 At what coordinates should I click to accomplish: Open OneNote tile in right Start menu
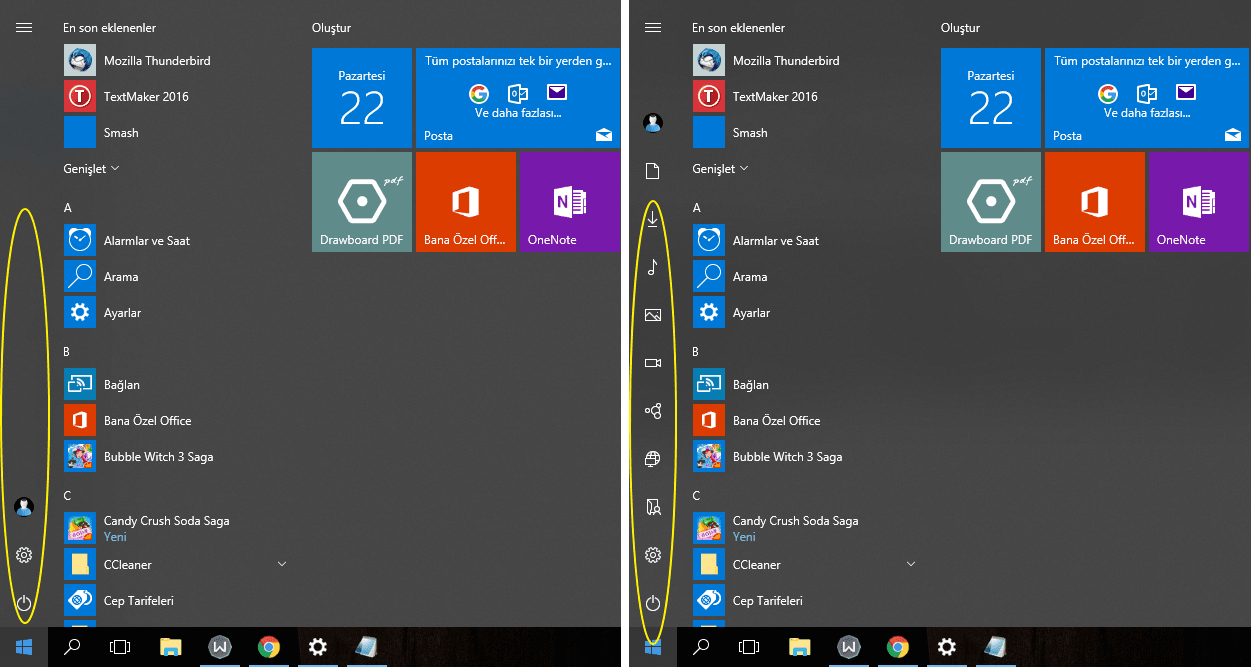coord(1199,202)
